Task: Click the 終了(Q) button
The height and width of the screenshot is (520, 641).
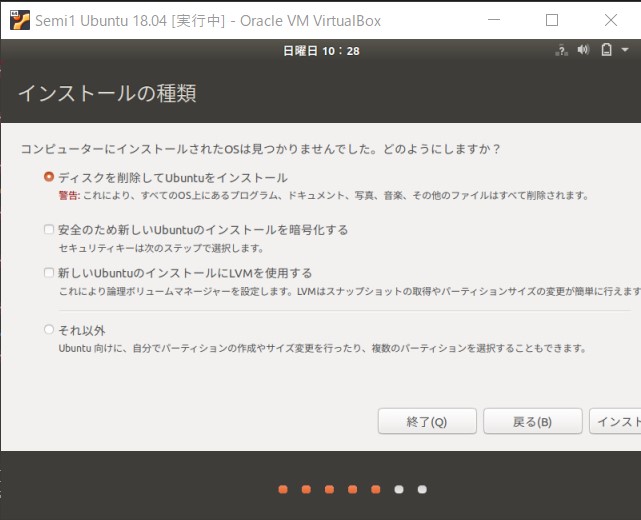Action: pyautogui.click(x=427, y=421)
